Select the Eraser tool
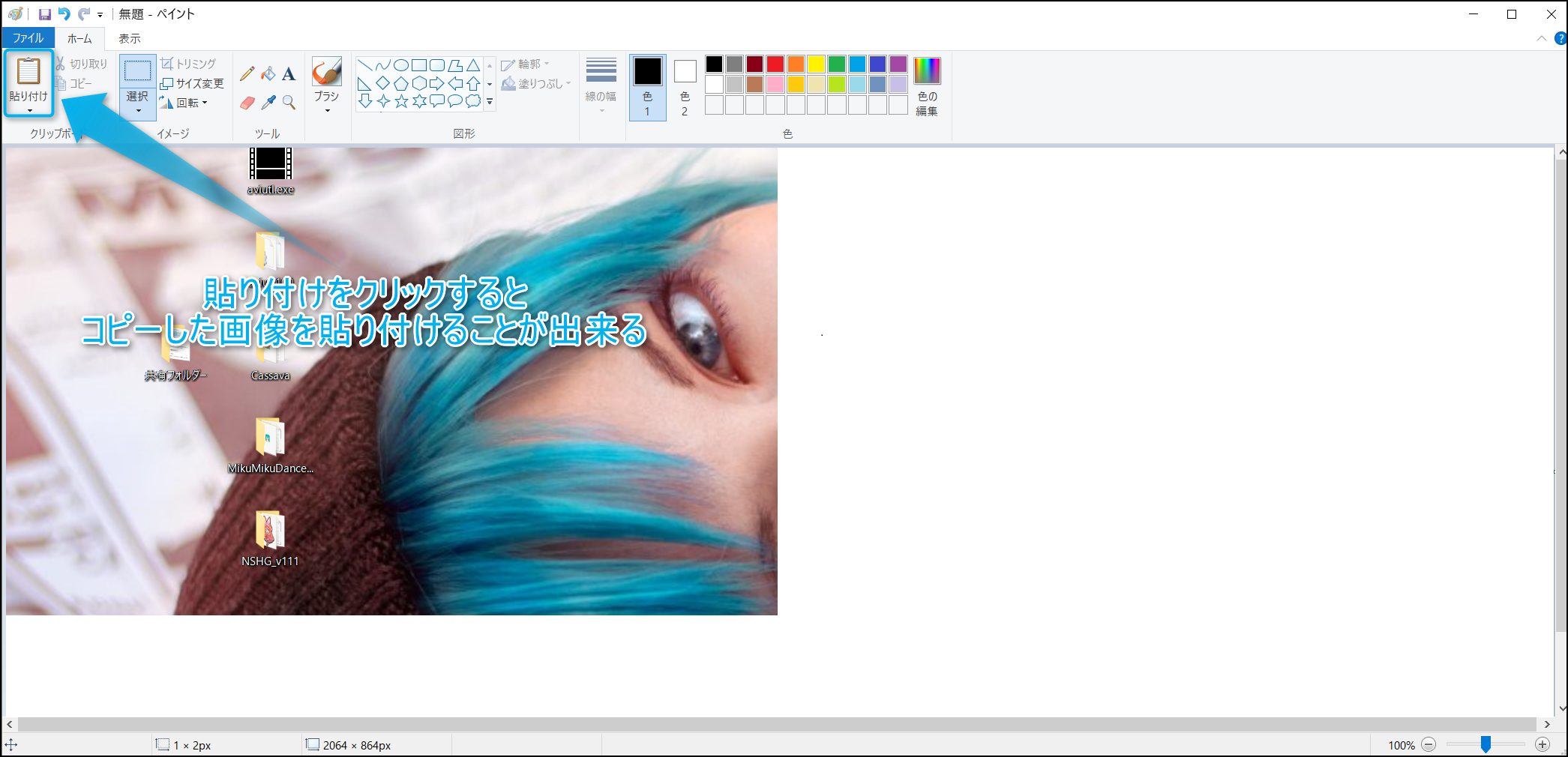Screen dimensions: 1568x757 tap(247, 103)
